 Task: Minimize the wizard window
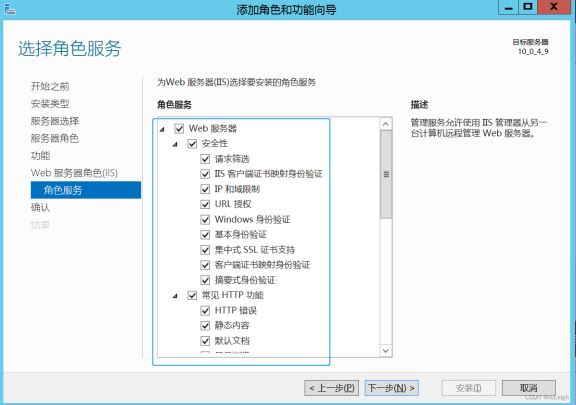508,8
